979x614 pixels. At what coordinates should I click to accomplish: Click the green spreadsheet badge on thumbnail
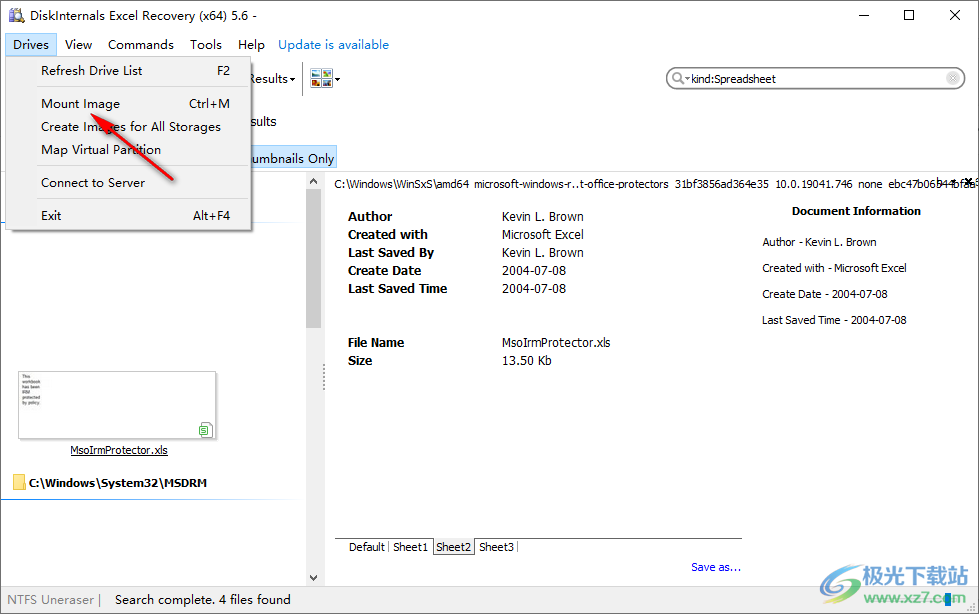point(205,430)
